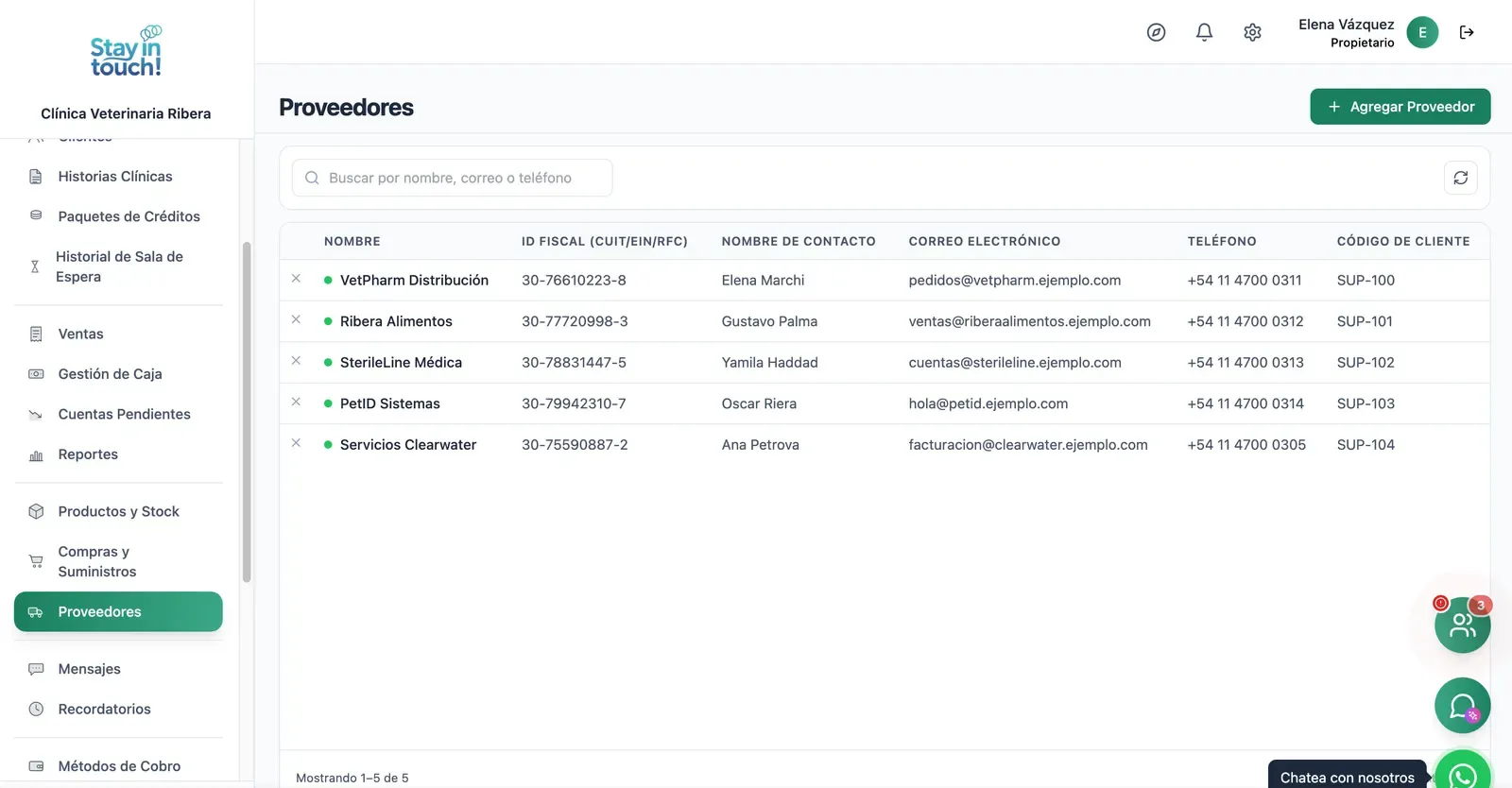Image resolution: width=1512 pixels, height=788 pixels.
Task: Open the WhatsApp chat bubble
Action: coord(1462,772)
